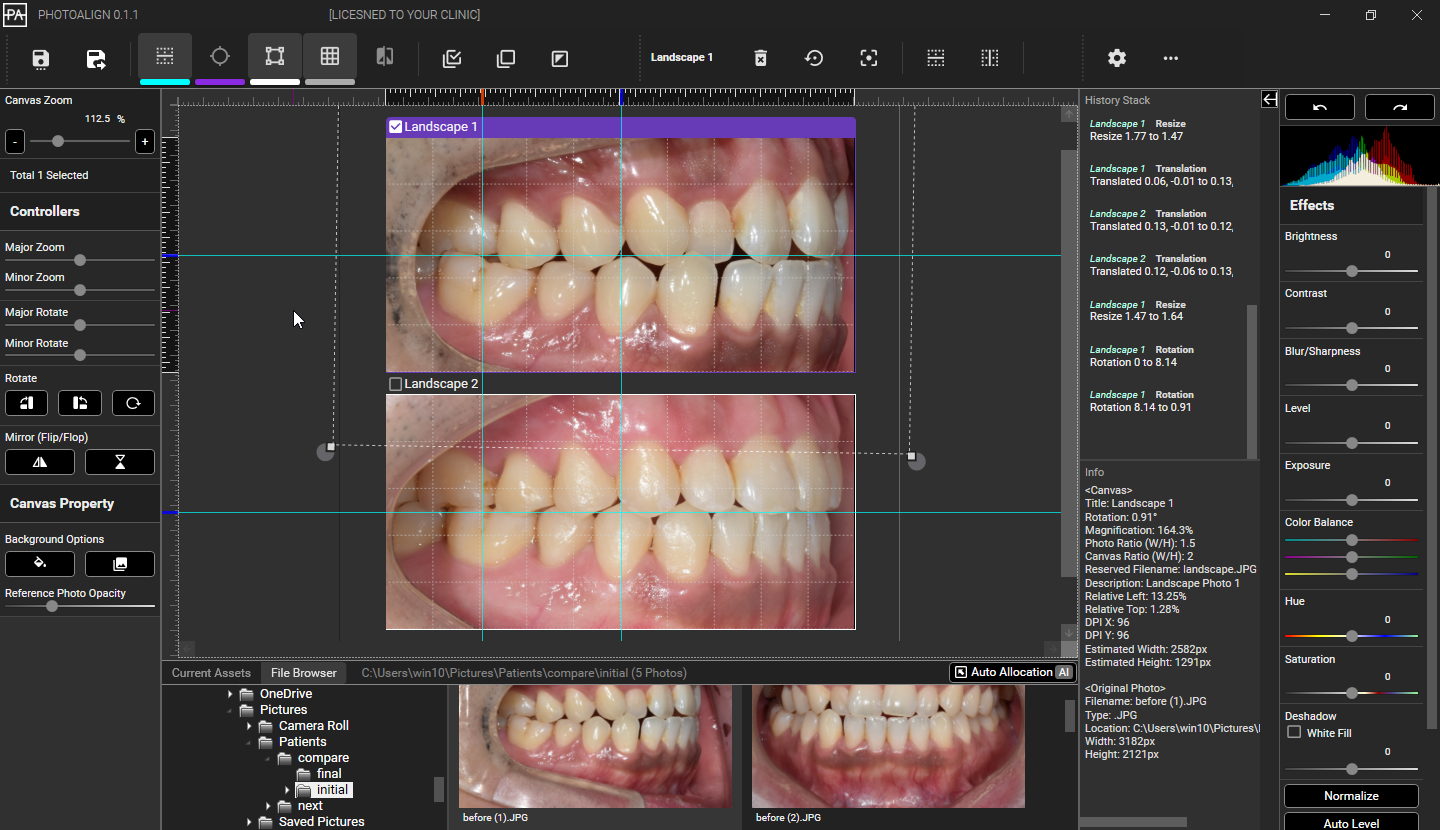This screenshot has width=1440, height=830.
Task: Click the align vertical dashed icon
Action: (990, 58)
